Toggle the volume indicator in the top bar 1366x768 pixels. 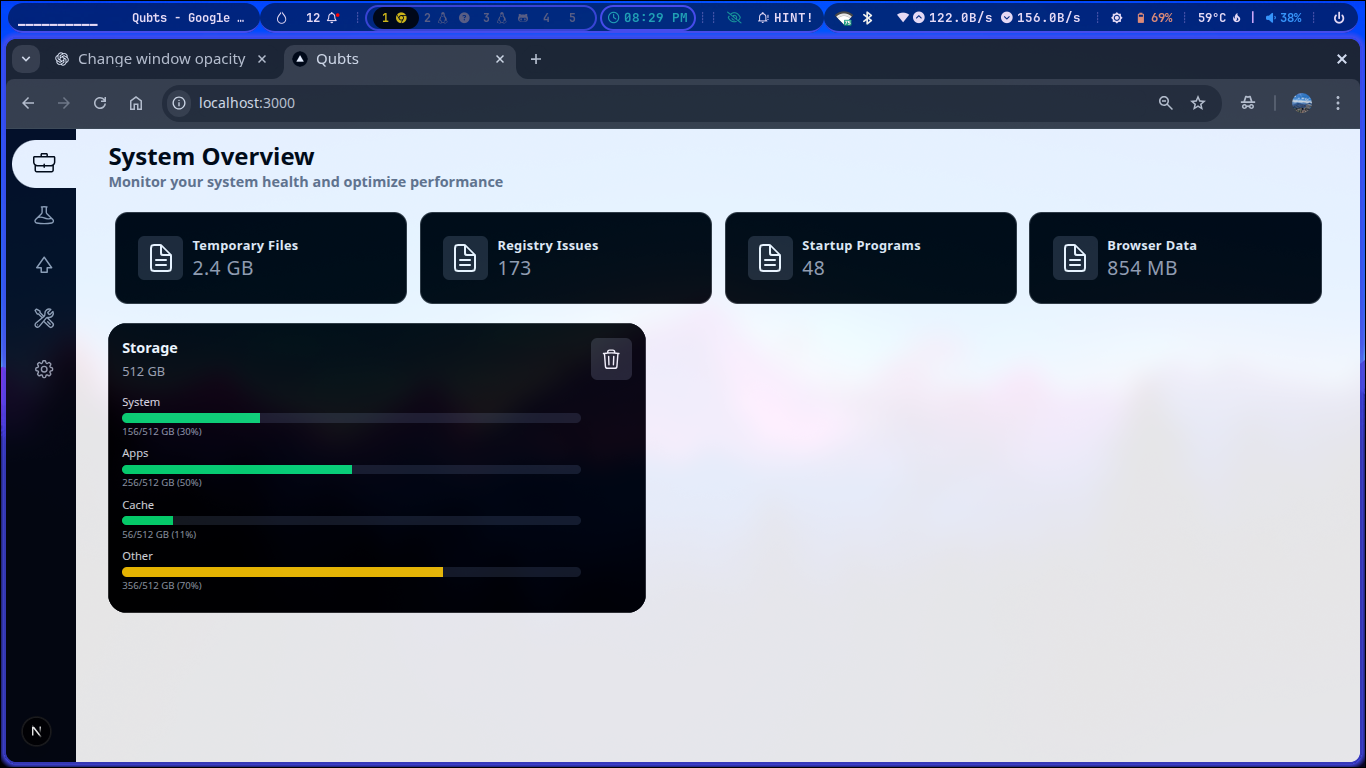(1283, 18)
